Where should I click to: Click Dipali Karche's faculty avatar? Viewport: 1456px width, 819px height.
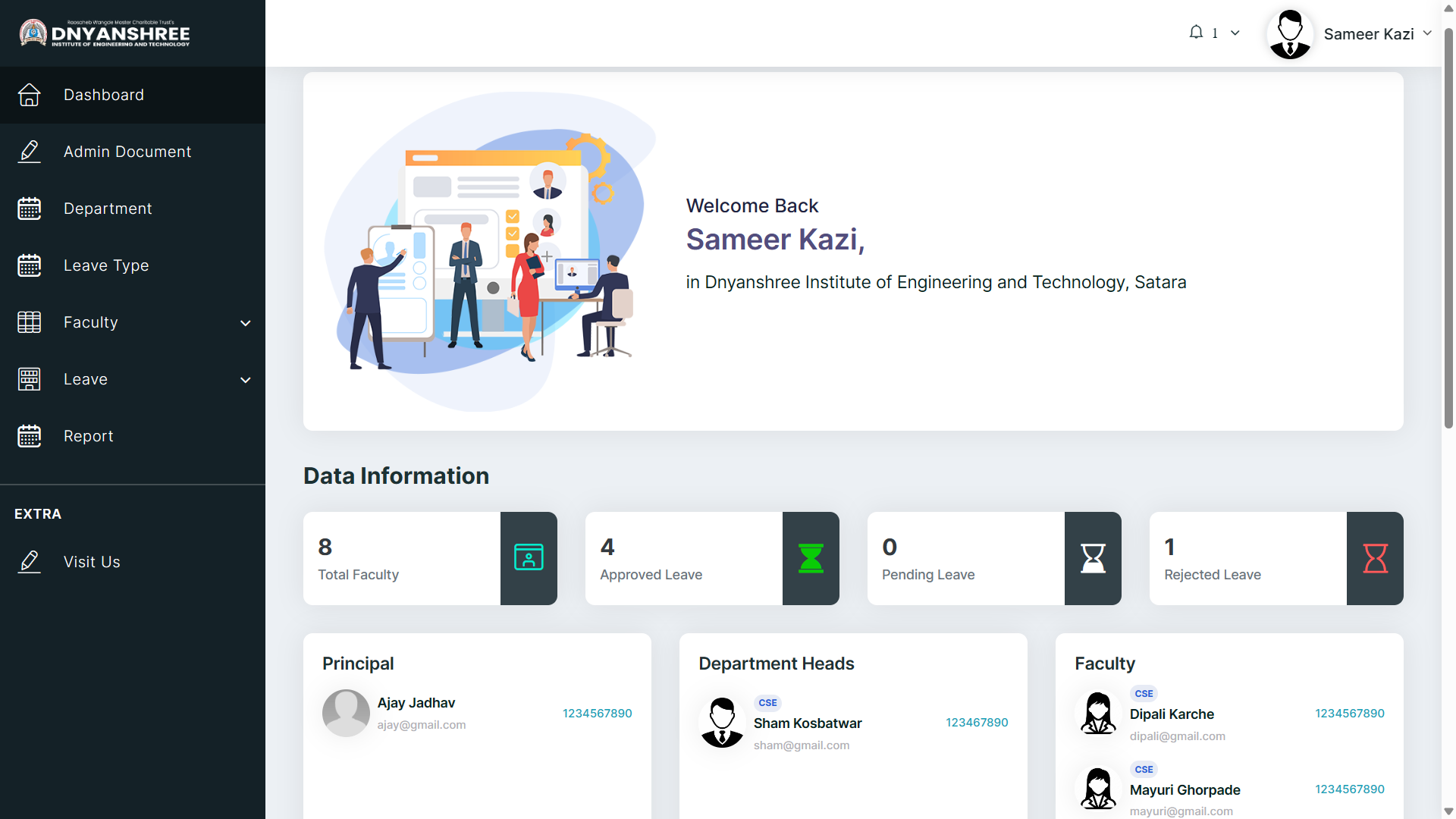point(1098,714)
